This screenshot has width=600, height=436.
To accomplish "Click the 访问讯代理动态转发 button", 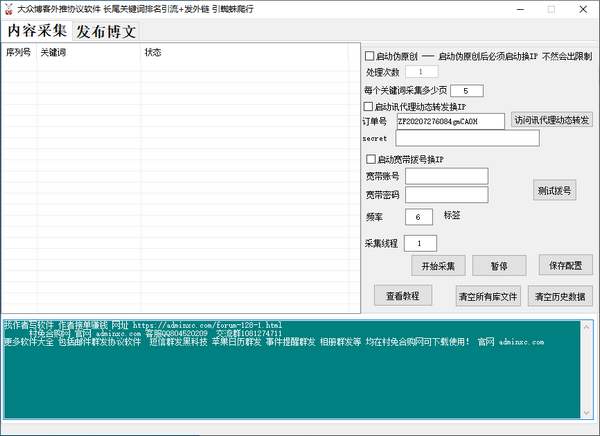I will (x=552, y=121).
